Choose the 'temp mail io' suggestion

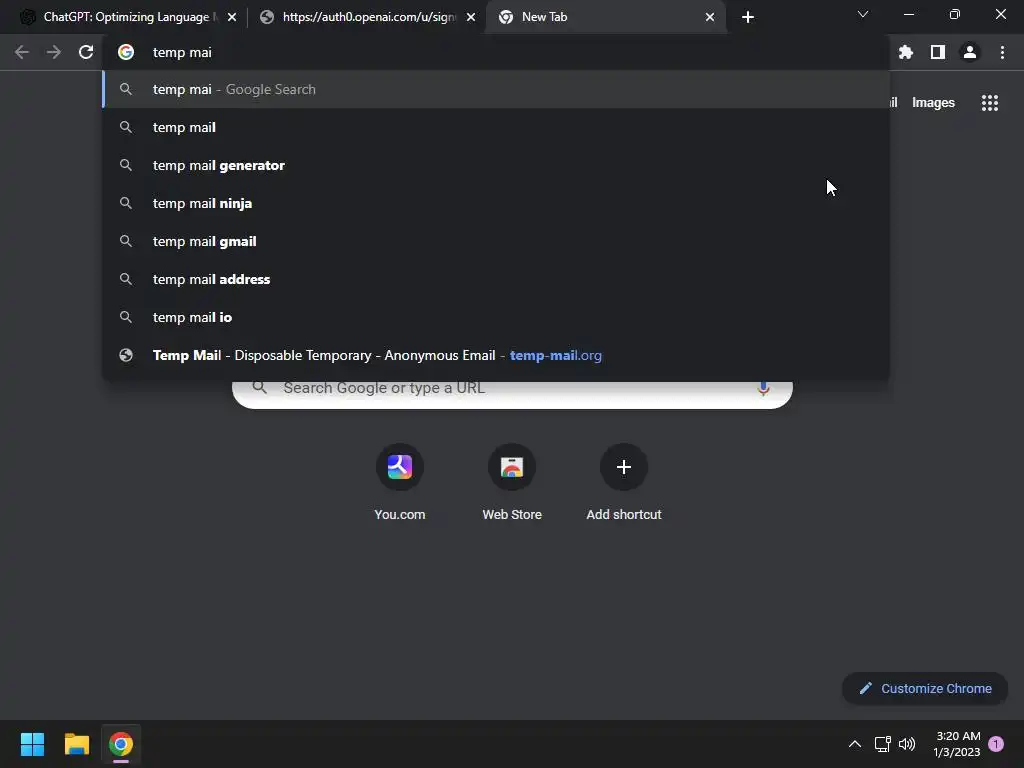coord(496,317)
